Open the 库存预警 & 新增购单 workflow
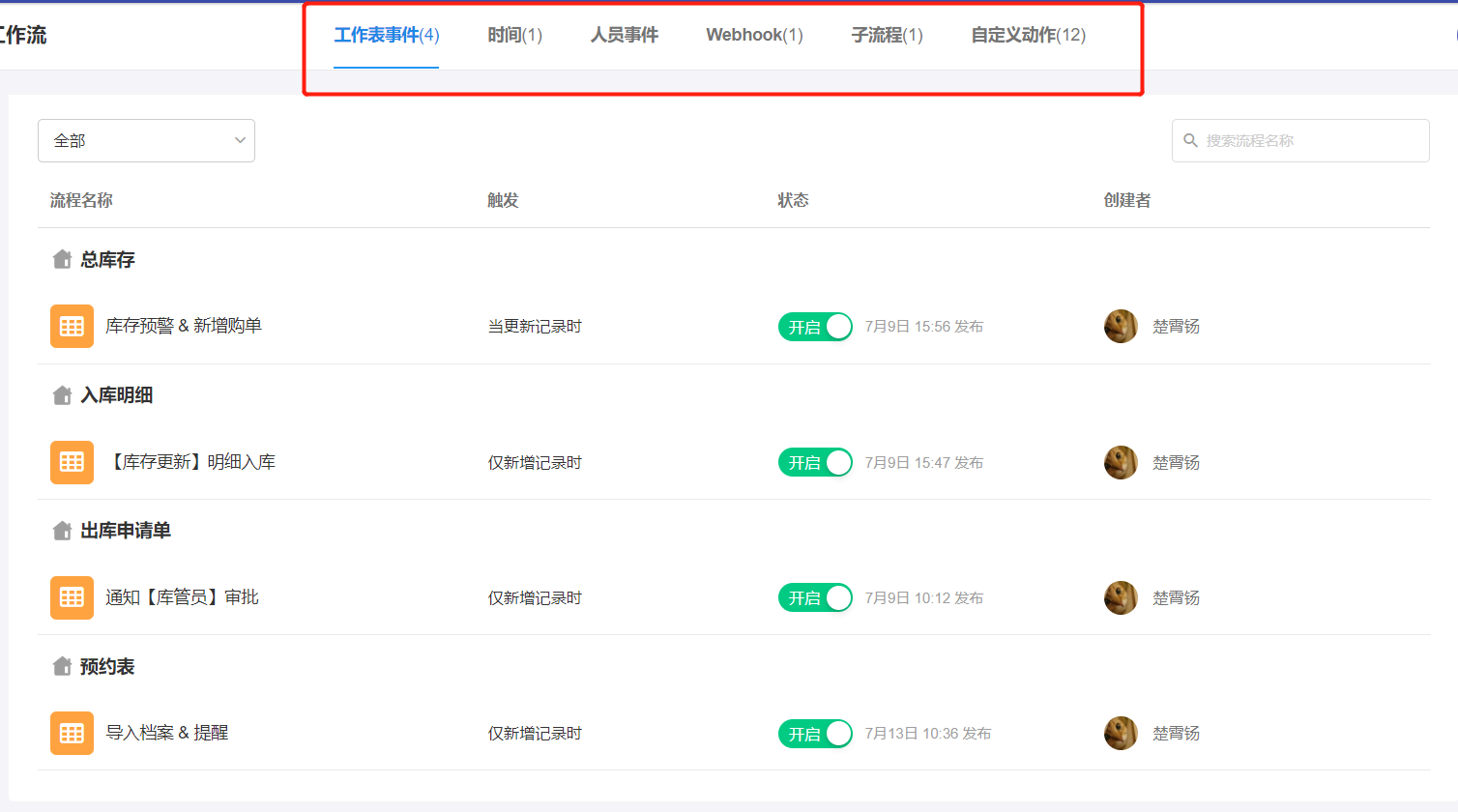This screenshot has height=812, width=1458. click(x=184, y=326)
